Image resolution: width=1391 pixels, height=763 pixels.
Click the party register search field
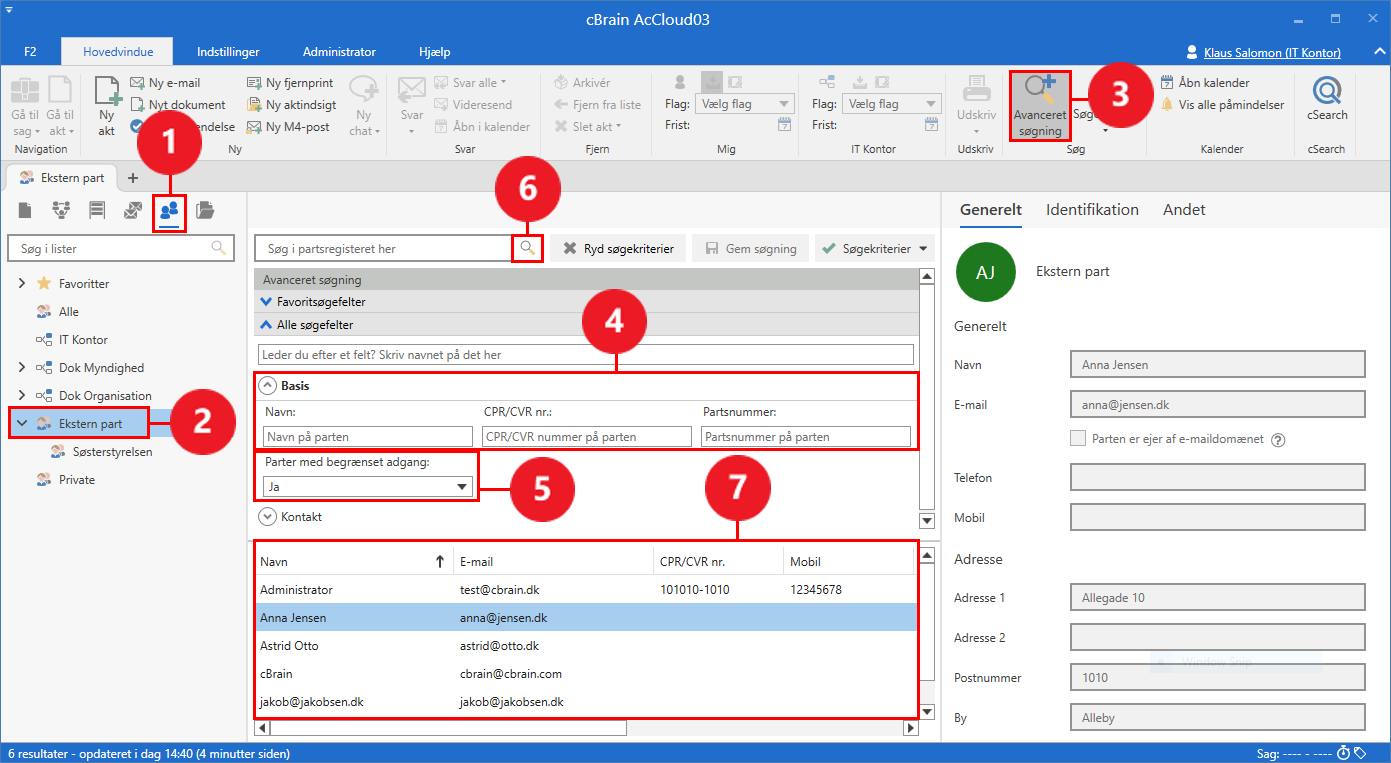[383, 248]
